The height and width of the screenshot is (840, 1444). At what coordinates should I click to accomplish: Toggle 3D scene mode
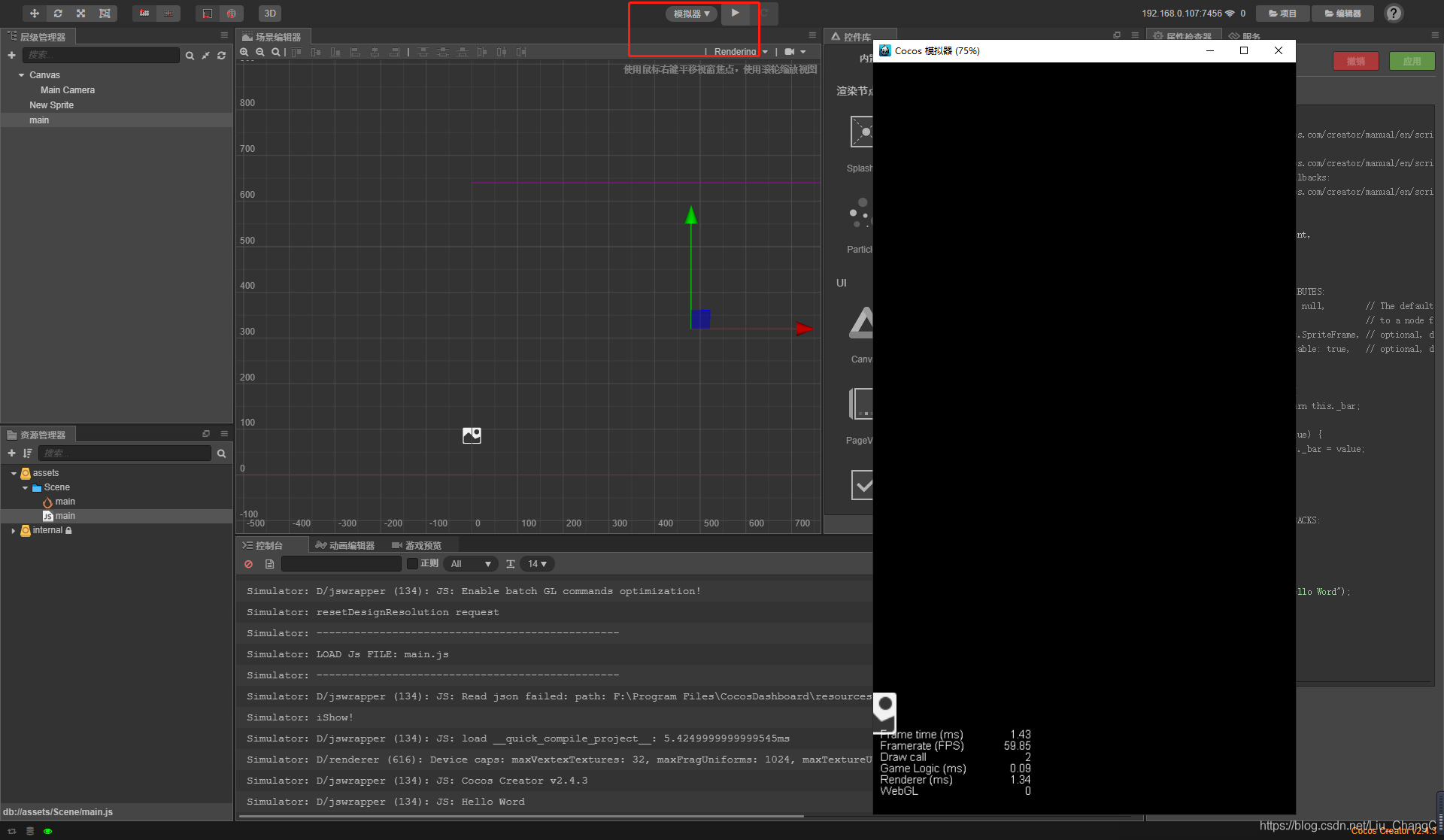(269, 14)
